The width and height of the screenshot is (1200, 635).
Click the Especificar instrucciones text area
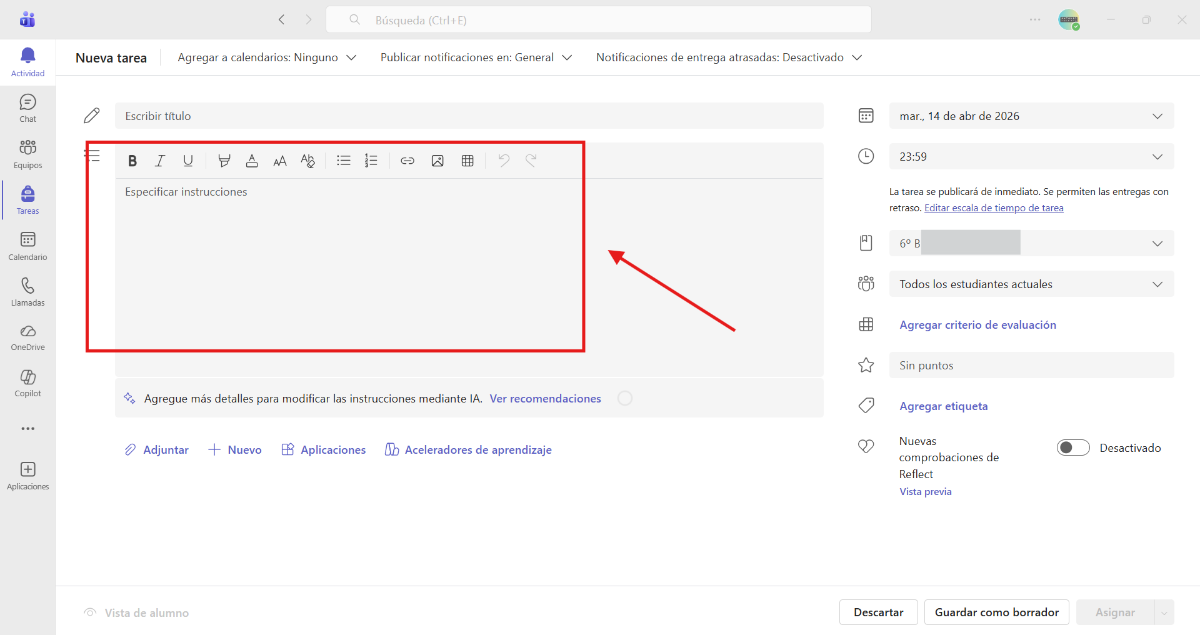pos(469,277)
